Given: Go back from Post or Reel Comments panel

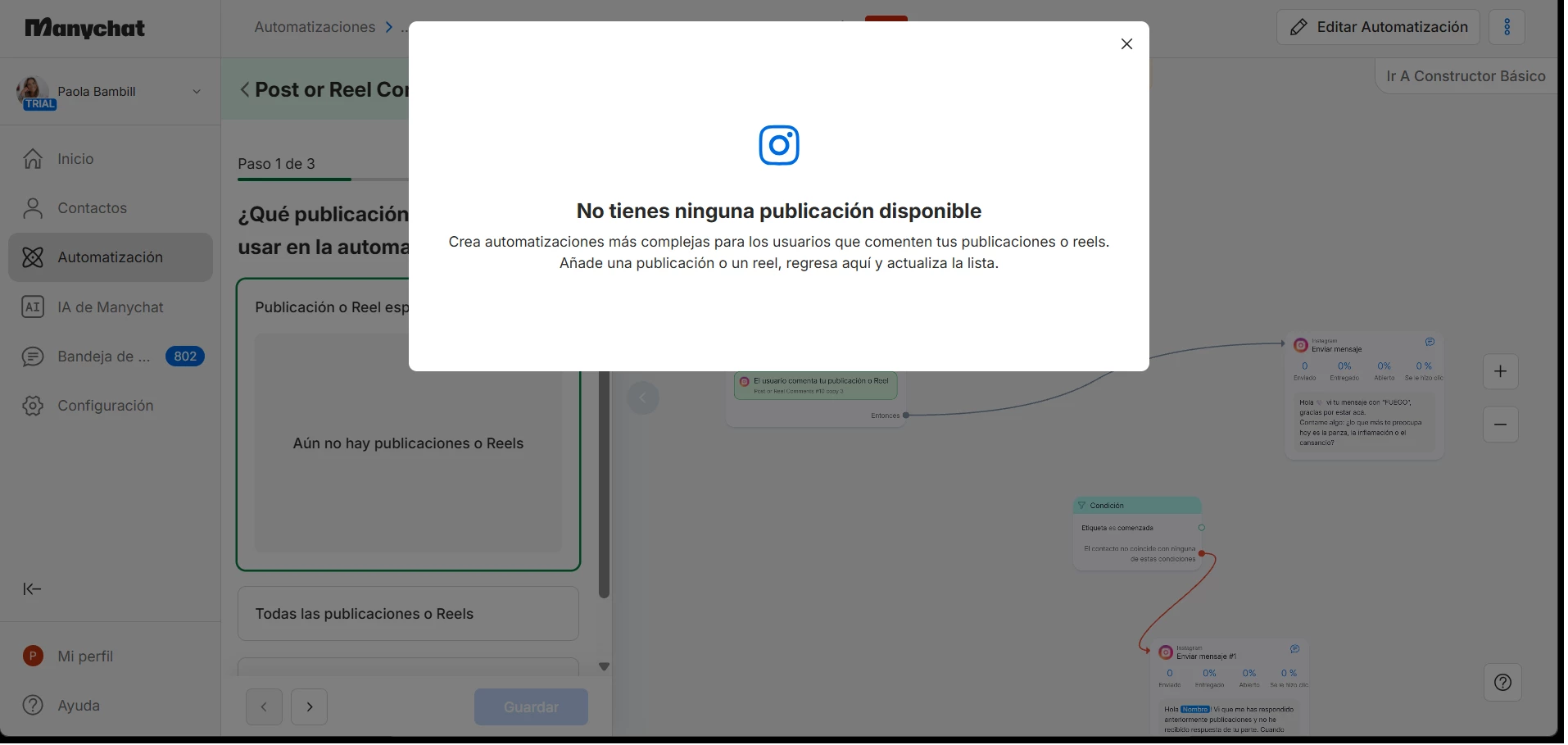Looking at the screenshot, I should [x=244, y=89].
